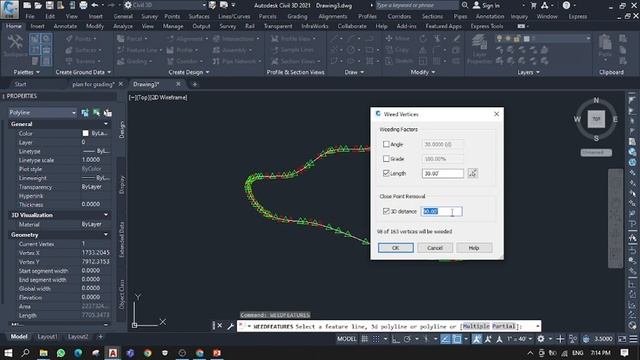Screen dimensions: 640x360
Task: Click the Plot printer icon
Action: point(83,5)
